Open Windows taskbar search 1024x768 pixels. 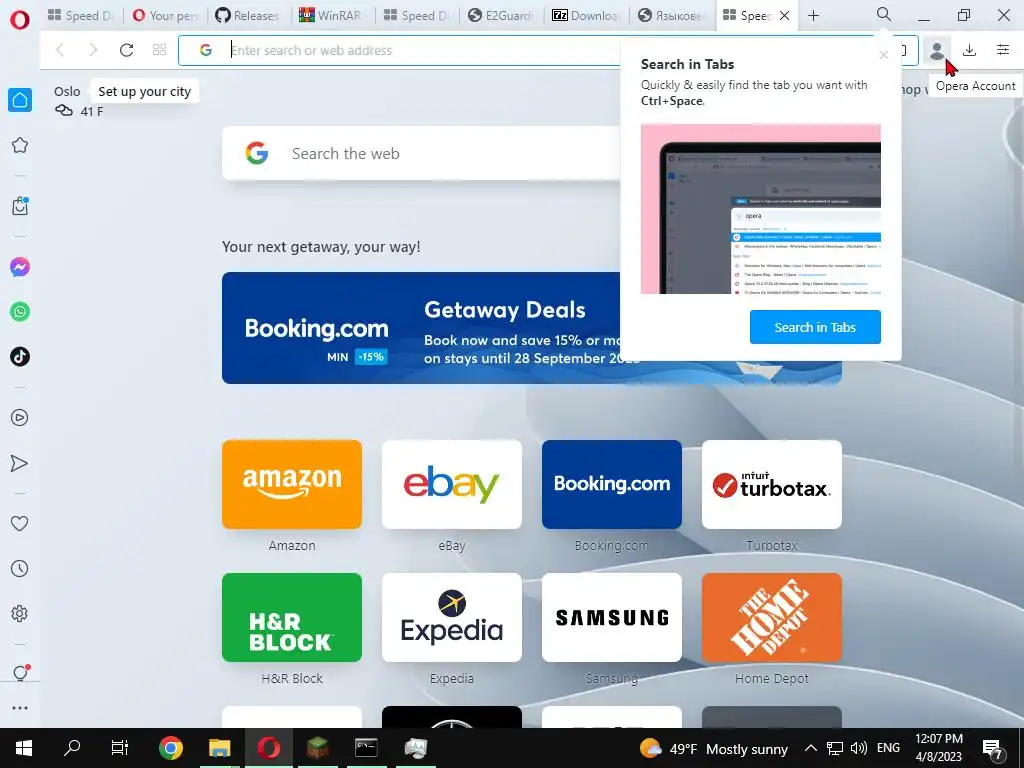coord(72,748)
